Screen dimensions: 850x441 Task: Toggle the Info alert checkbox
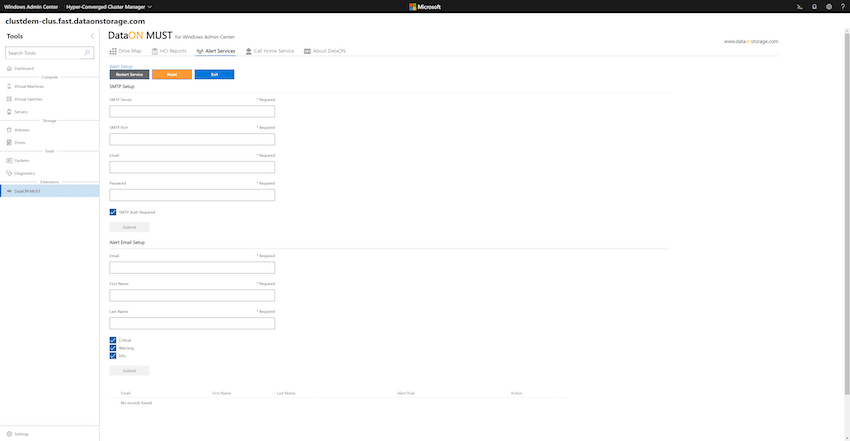click(113, 356)
